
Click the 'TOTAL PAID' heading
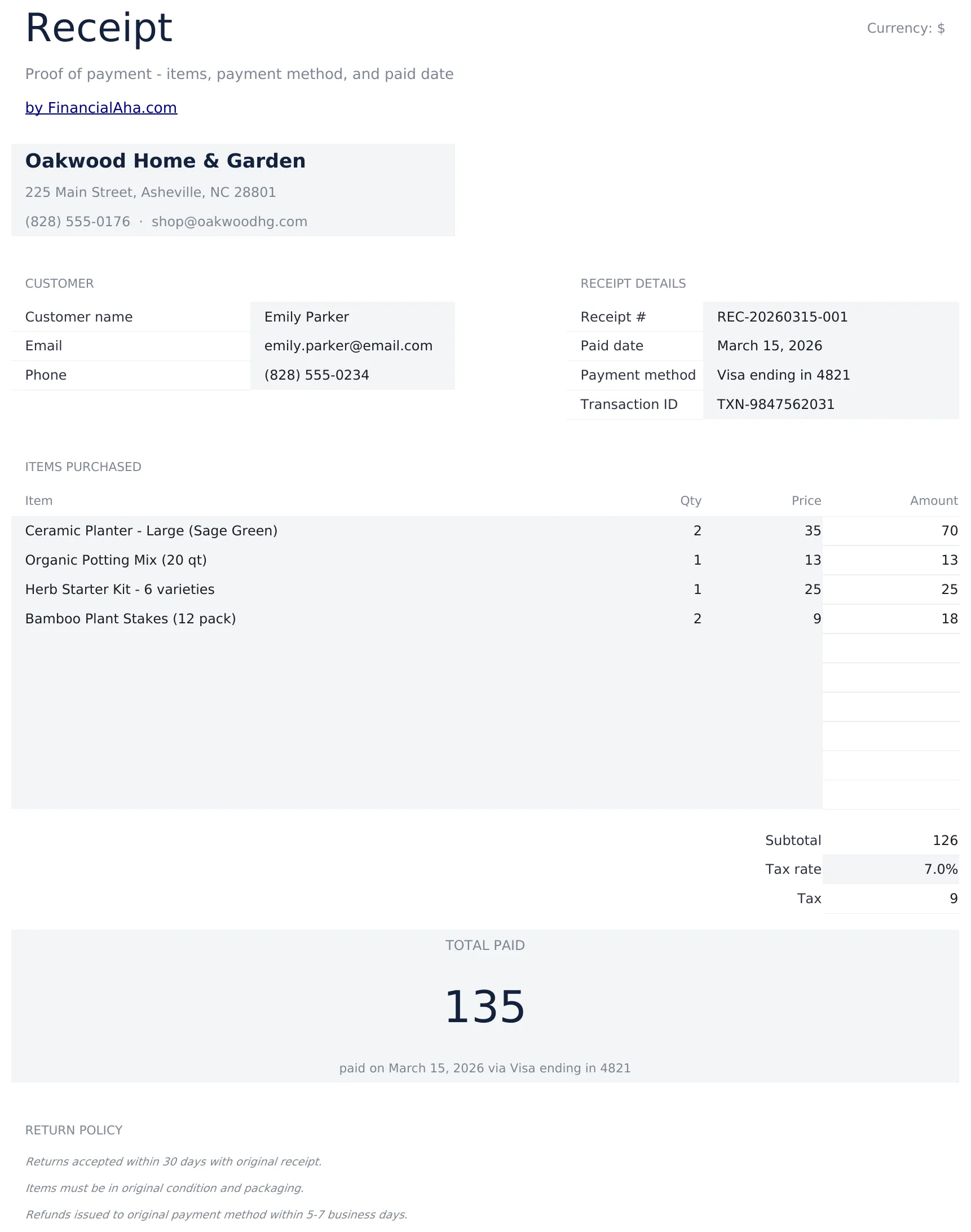coord(485,945)
